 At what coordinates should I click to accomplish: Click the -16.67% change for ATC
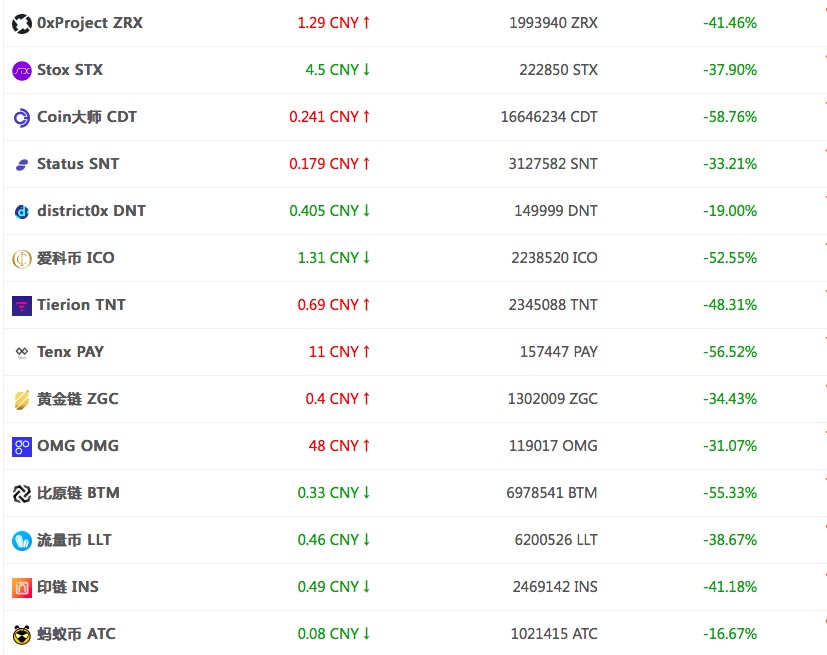[729, 634]
